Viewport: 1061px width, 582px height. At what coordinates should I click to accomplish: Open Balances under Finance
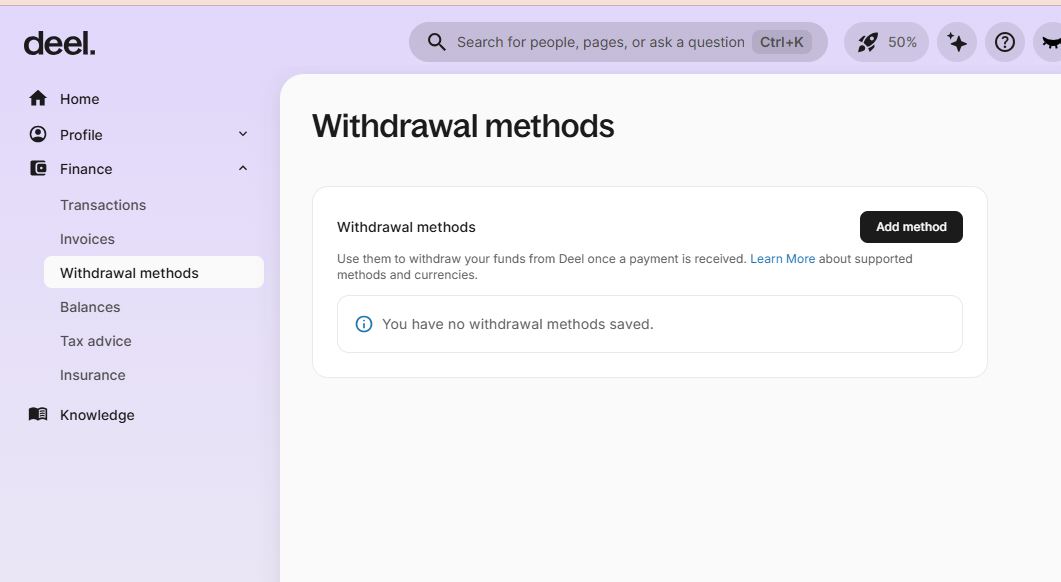(x=90, y=307)
